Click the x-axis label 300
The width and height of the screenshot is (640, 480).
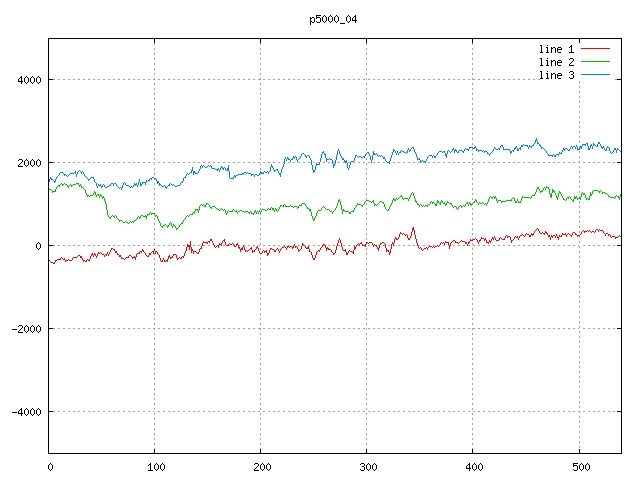point(368,467)
